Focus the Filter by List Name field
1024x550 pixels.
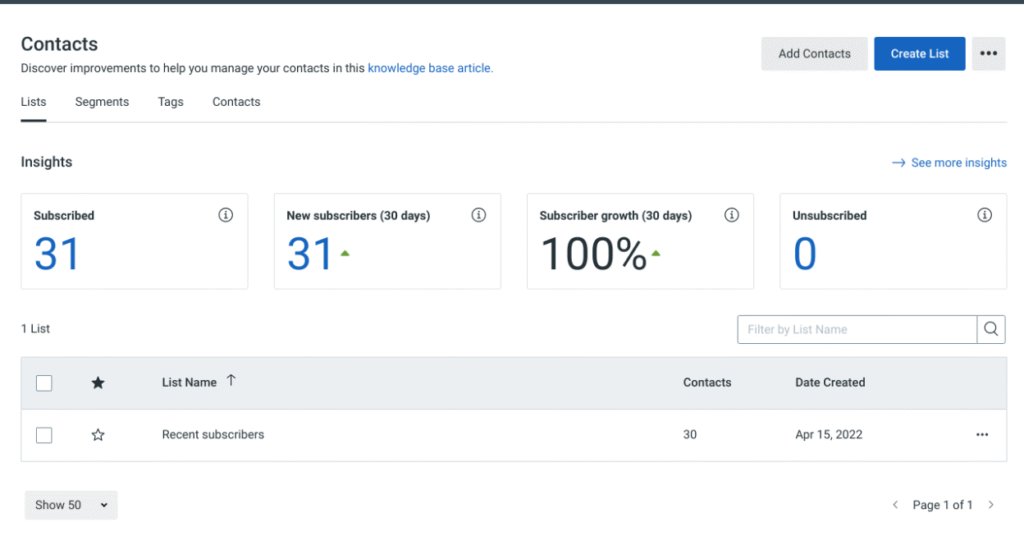[857, 329]
